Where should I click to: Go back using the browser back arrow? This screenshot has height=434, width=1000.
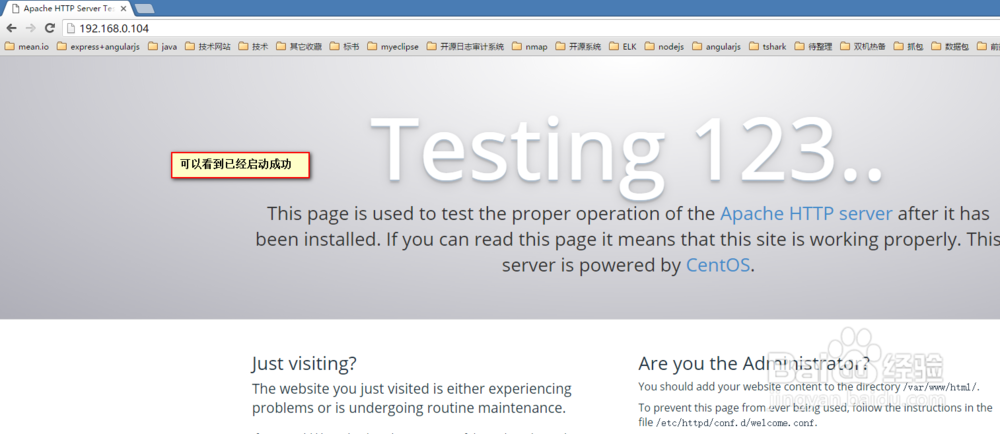[x=11, y=28]
